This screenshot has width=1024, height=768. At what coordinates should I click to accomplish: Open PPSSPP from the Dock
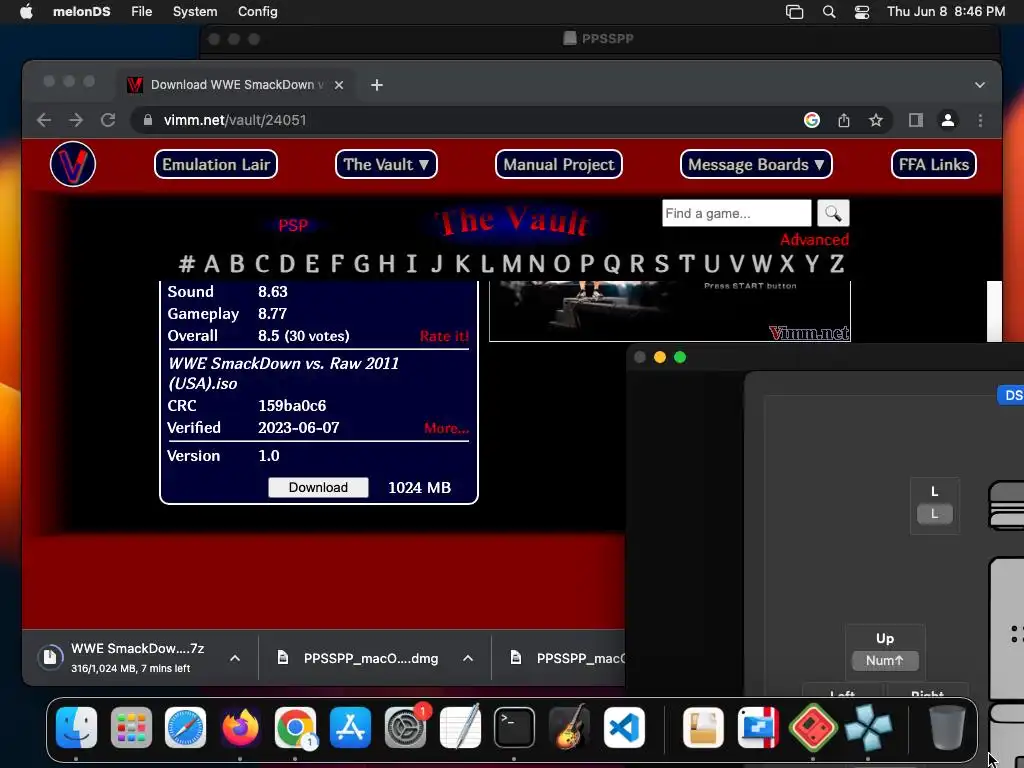click(868, 728)
